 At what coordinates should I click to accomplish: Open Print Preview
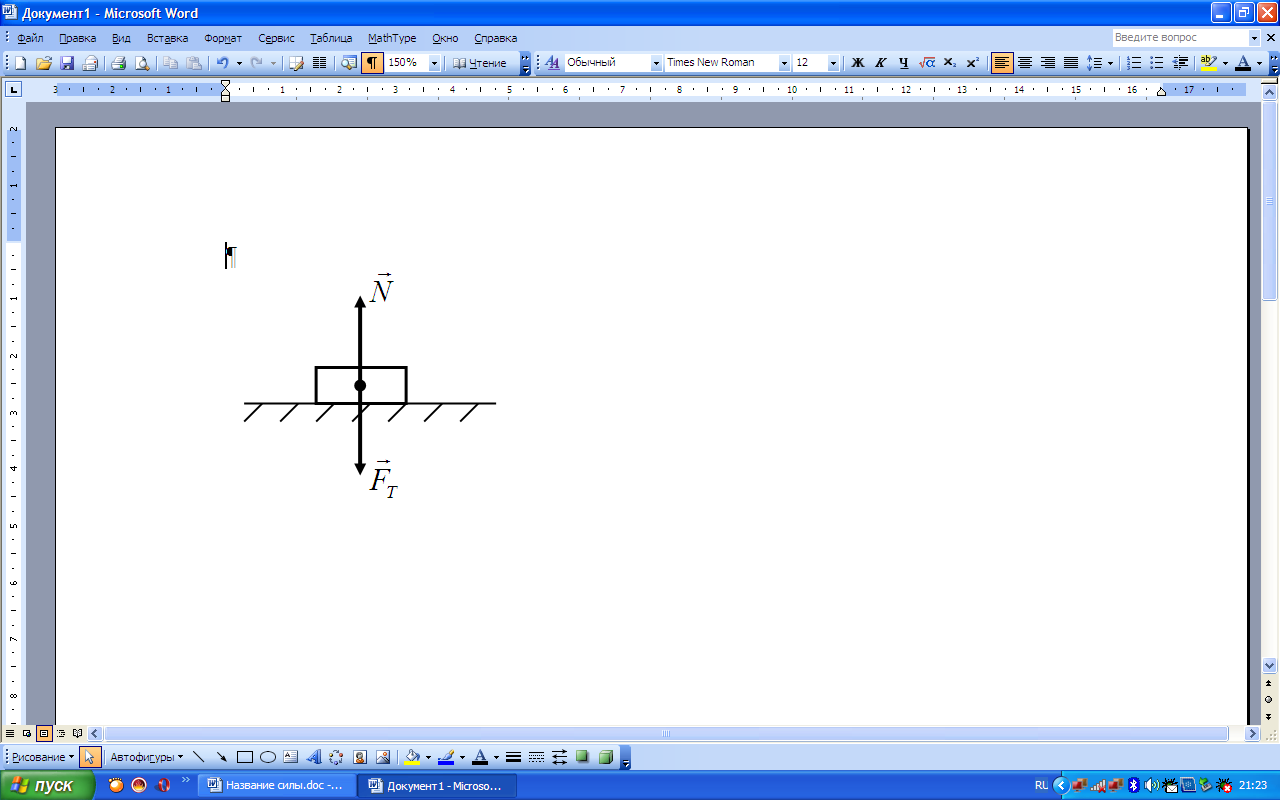142,63
